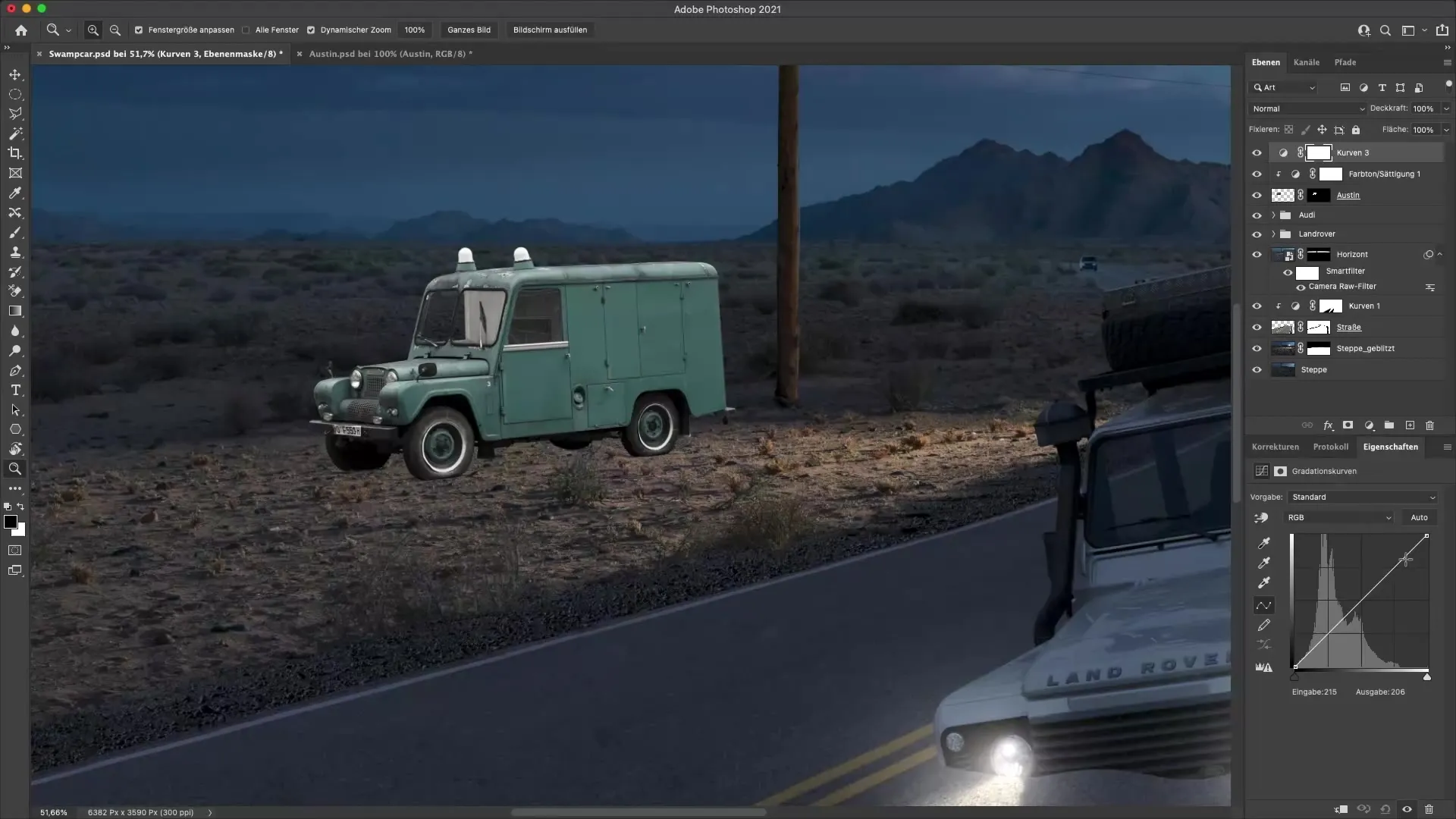Open the blend mode Normal dropdown

pos(1307,108)
